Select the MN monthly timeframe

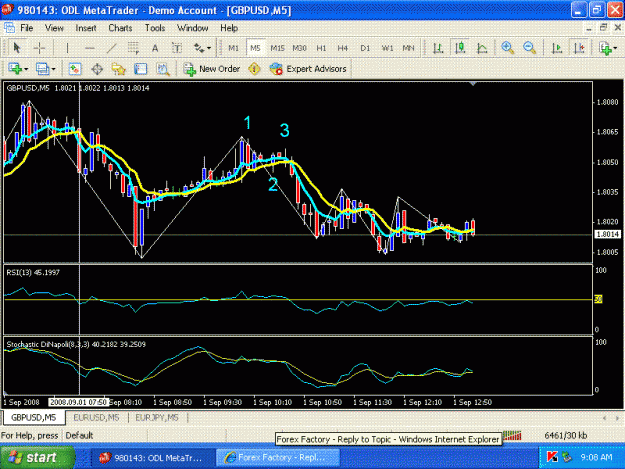[x=408, y=48]
